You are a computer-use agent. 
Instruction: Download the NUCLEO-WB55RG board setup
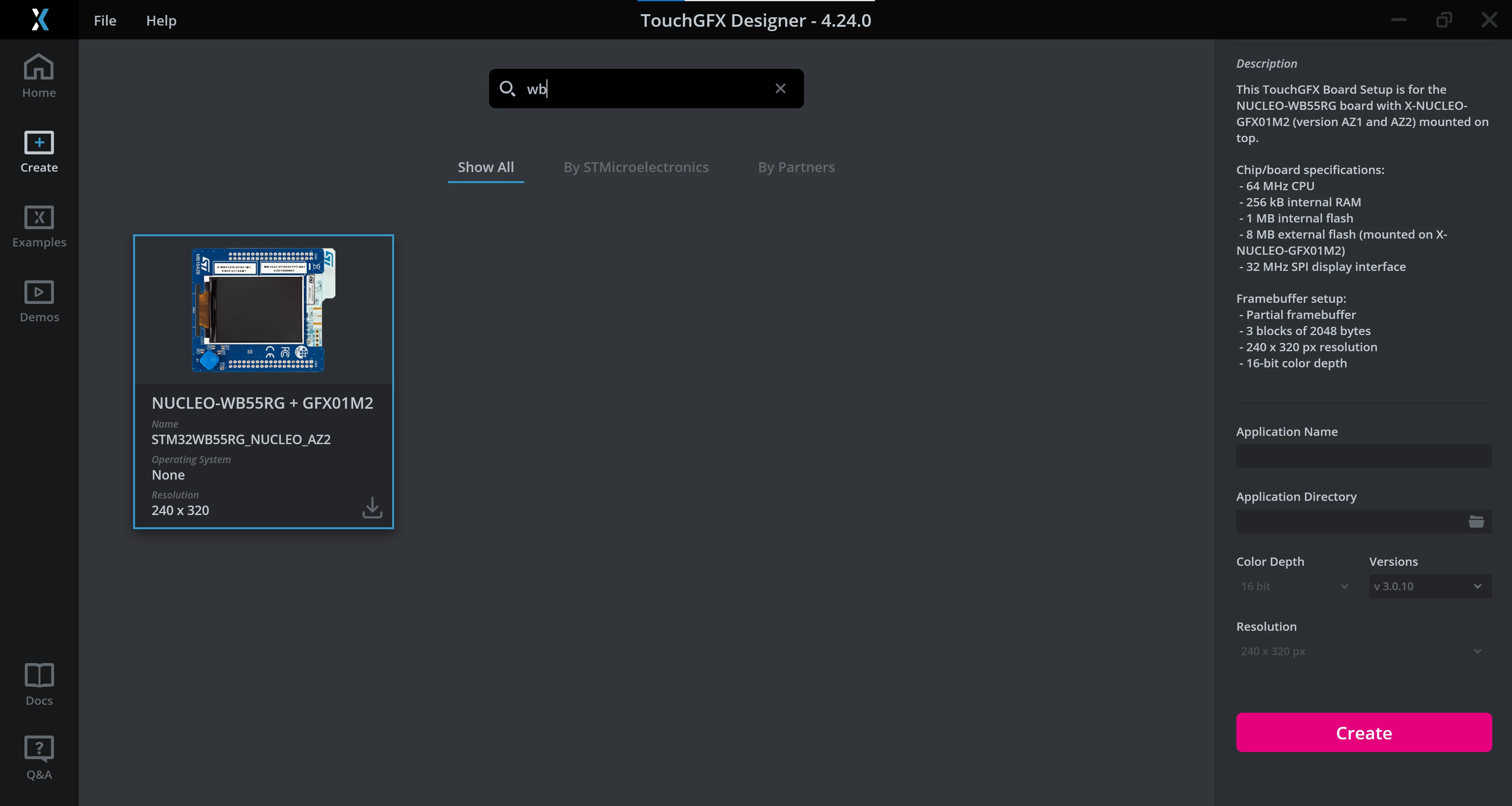click(x=372, y=507)
